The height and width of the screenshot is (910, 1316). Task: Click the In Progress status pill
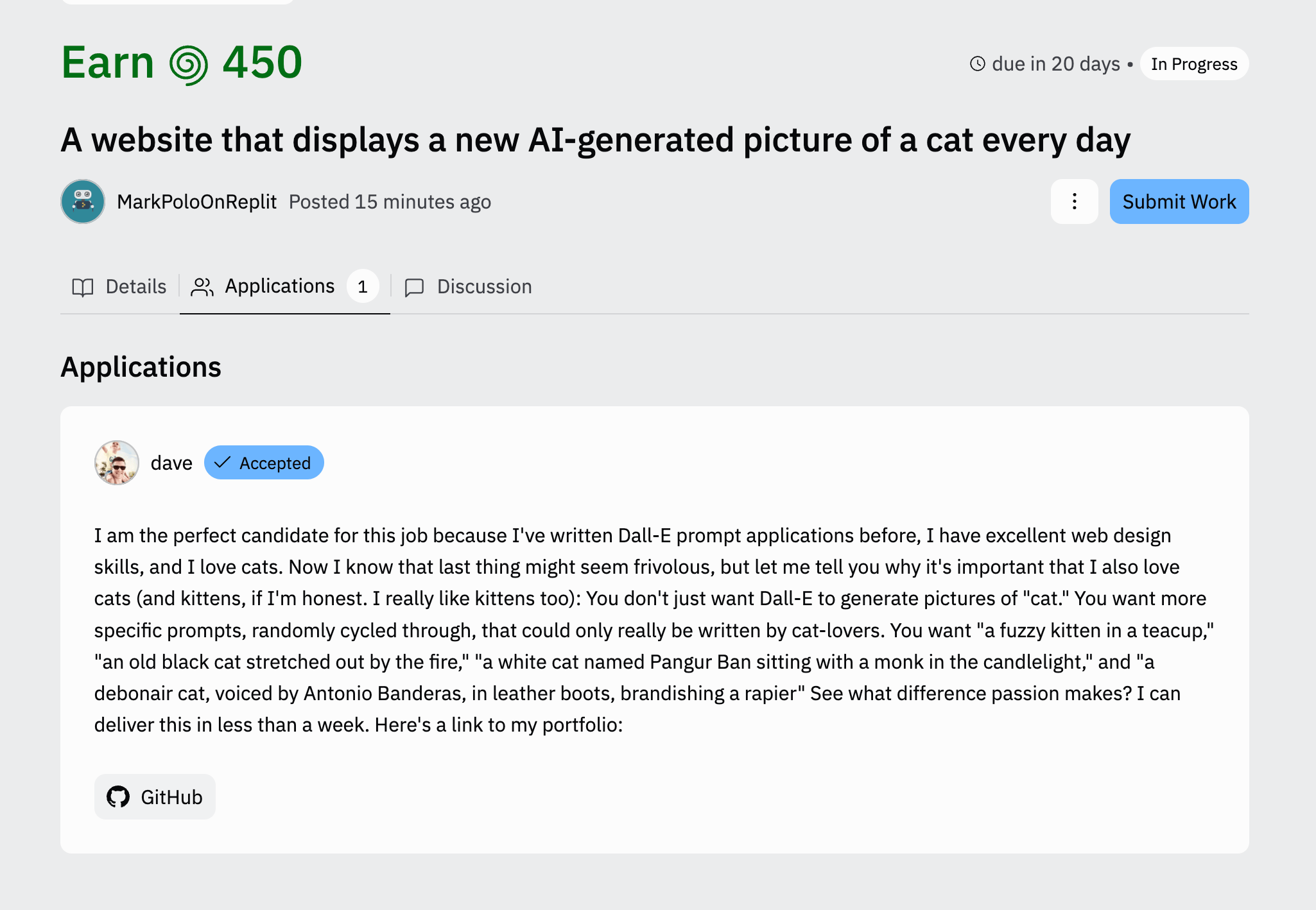pyautogui.click(x=1194, y=64)
